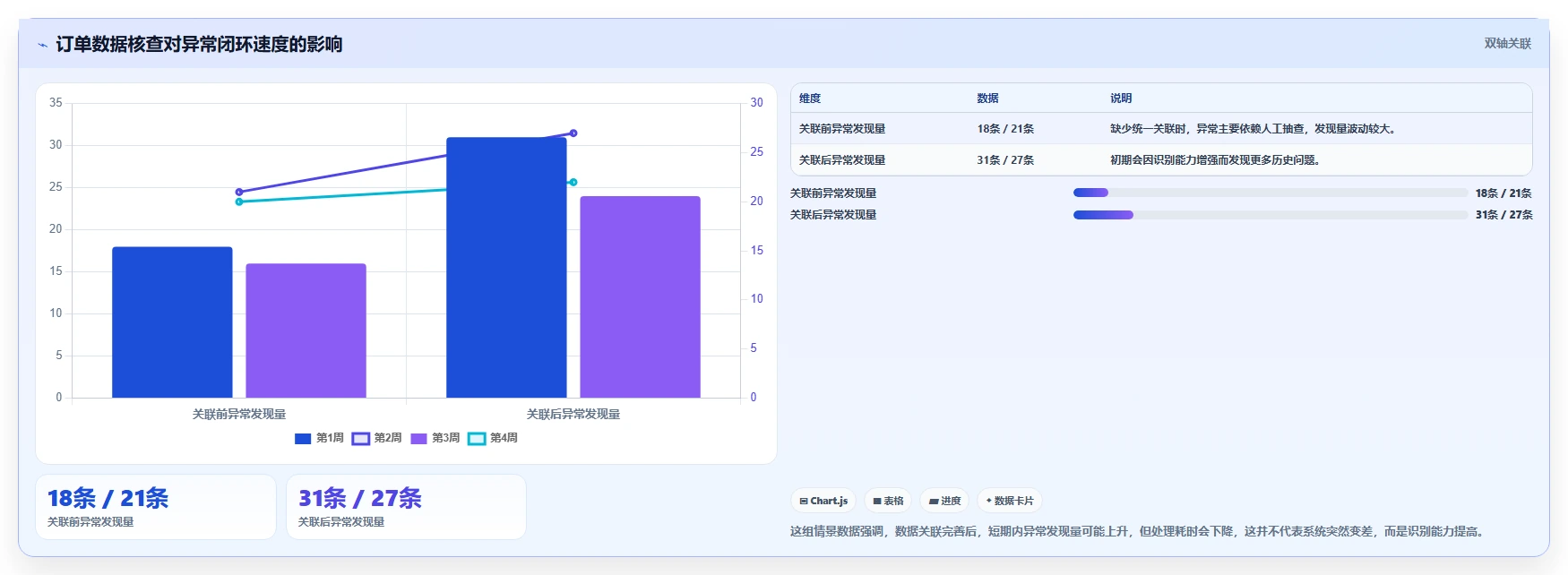Click the purple bar for 关联后异常发现量
This screenshot has height=575, width=1568.
tap(640, 296)
